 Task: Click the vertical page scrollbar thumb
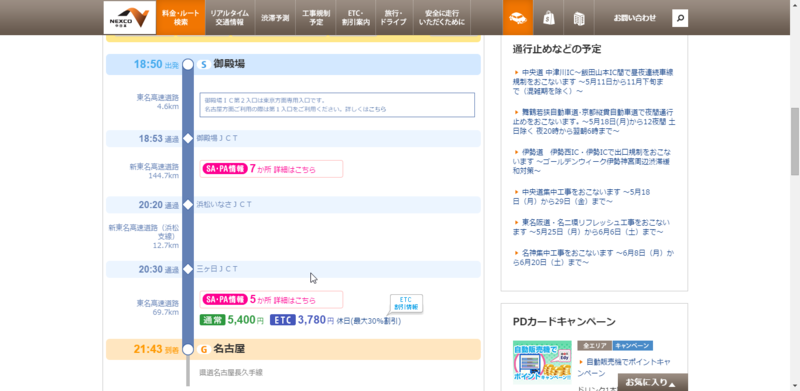[x=795, y=141]
